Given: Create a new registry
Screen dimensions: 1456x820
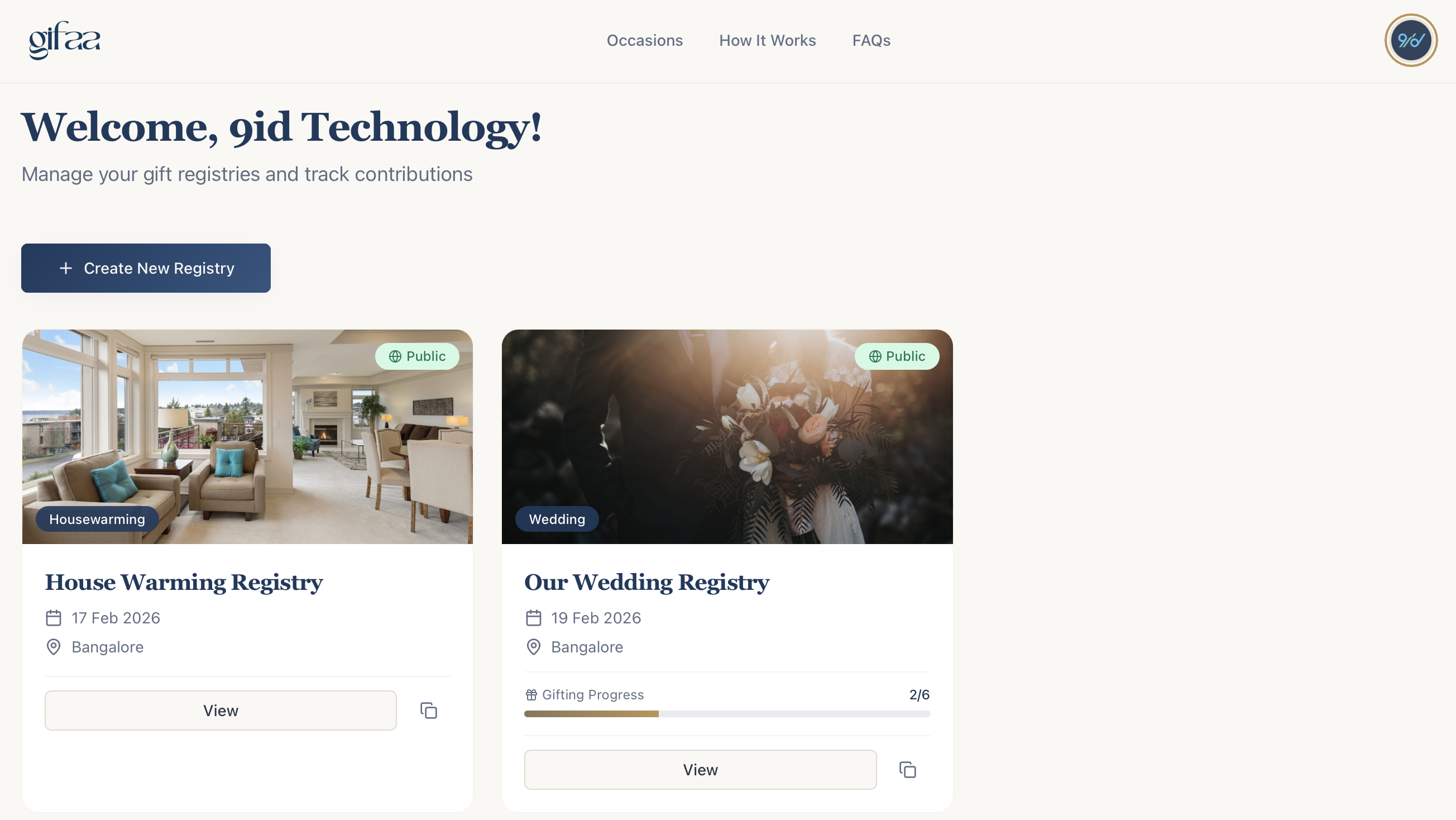Looking at the screenshot, I should click(146, 268).
